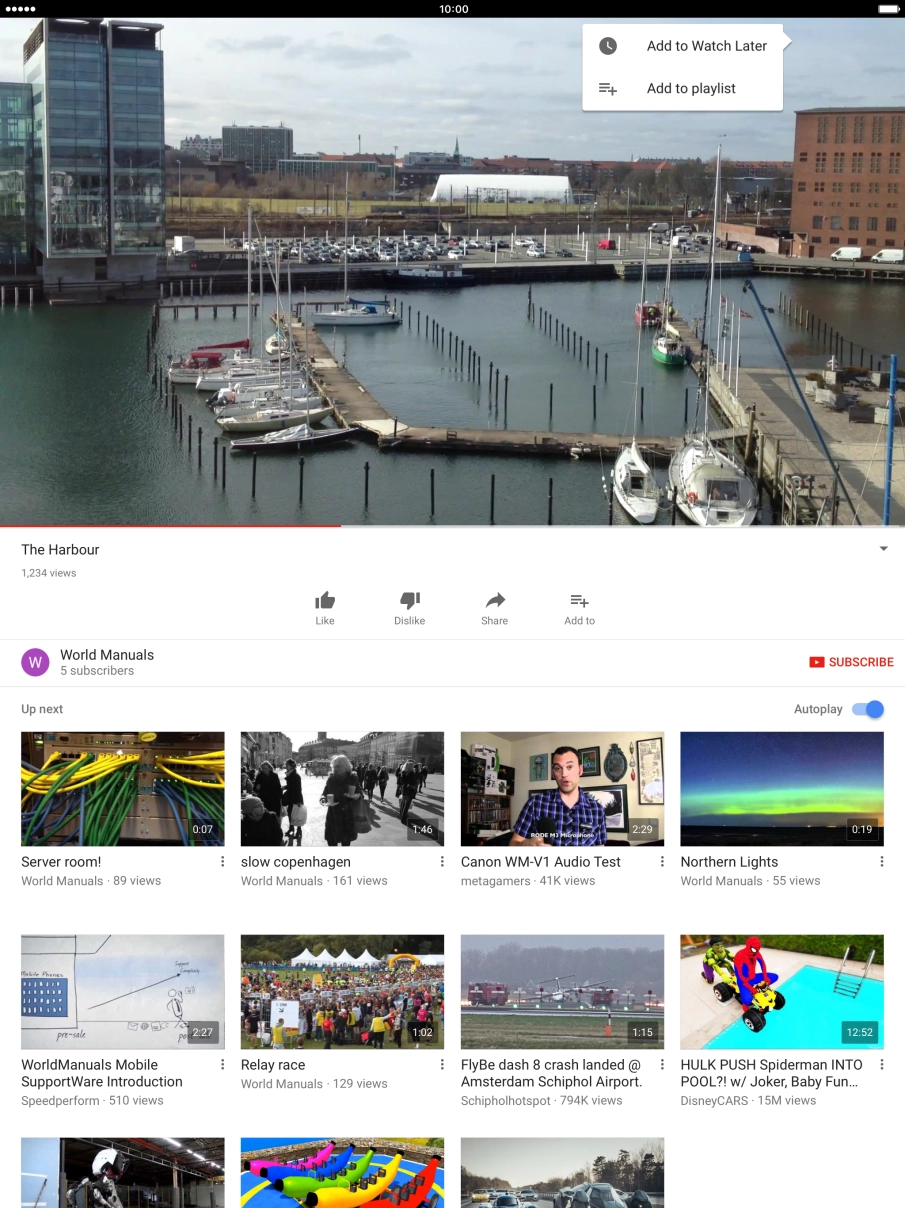
Task: Tap the Share arrow icon
Action: (x=494, y=601)
